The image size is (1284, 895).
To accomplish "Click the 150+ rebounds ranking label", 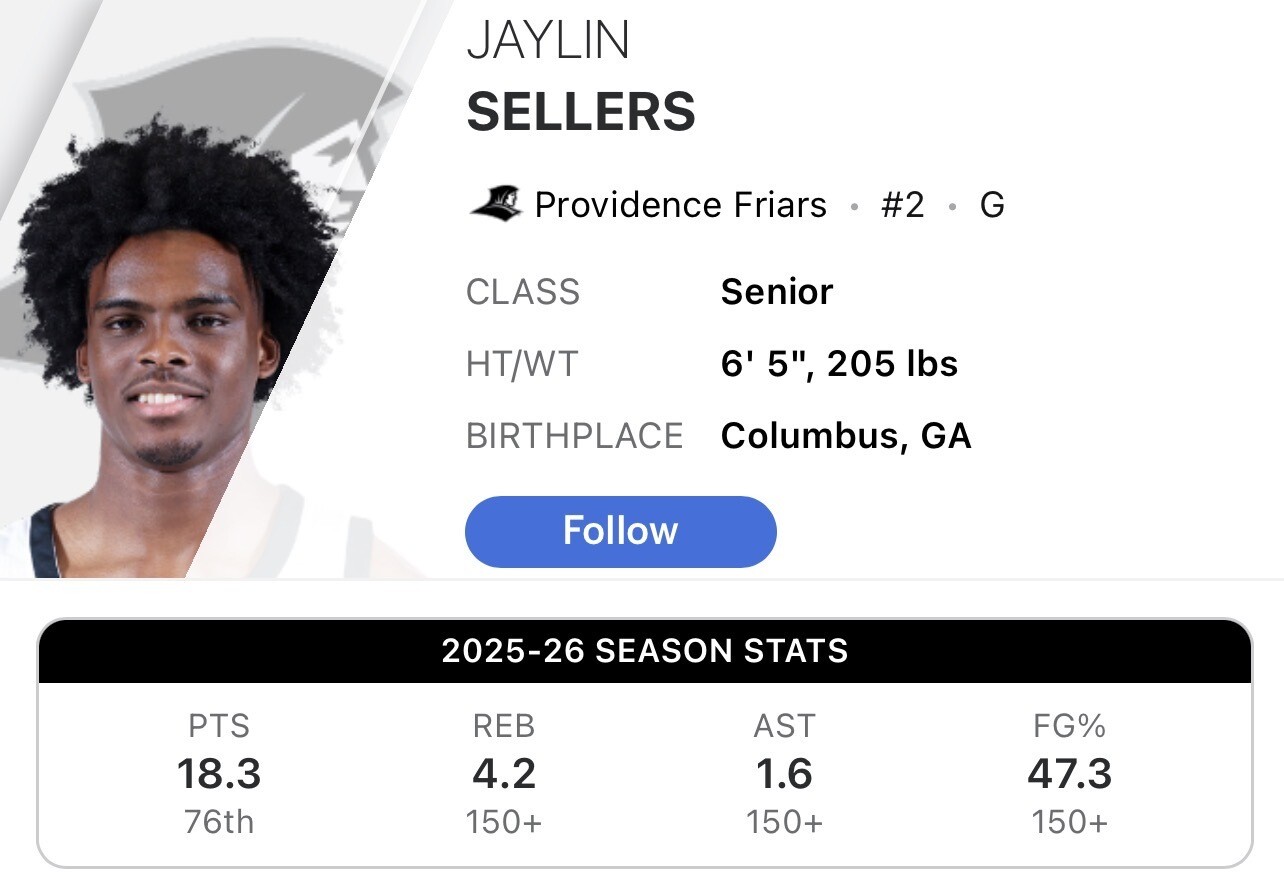I will 504,822.
